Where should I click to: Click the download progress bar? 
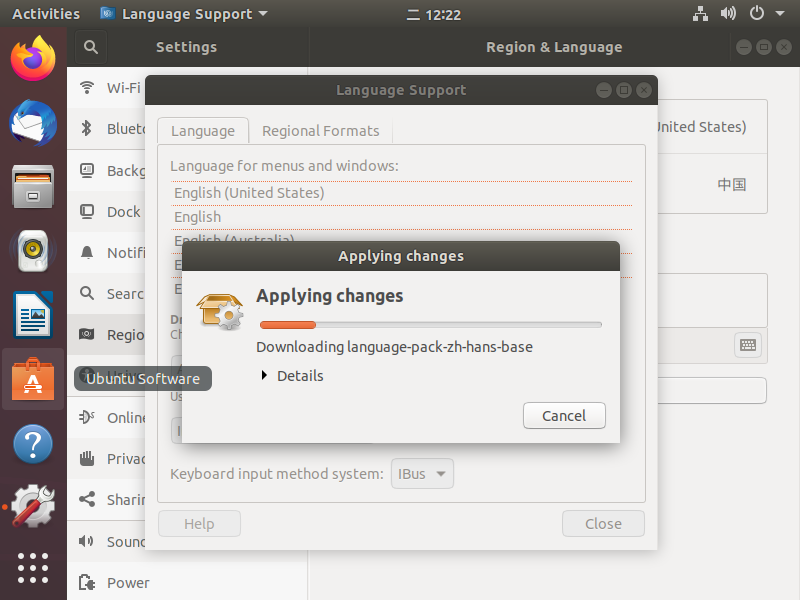pos(431,324)
